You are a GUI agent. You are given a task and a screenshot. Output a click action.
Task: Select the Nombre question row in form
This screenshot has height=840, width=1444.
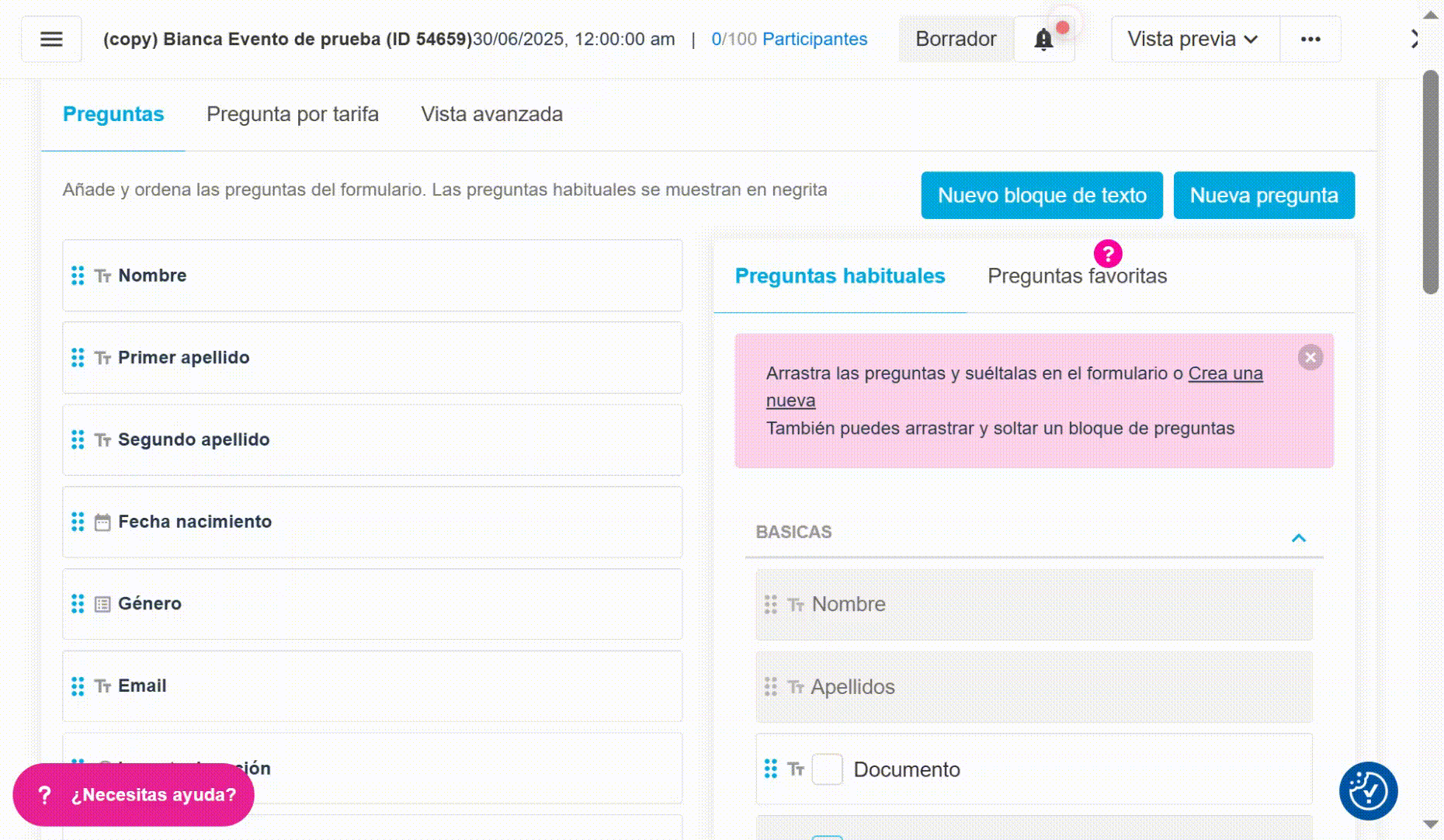tap(373, 276)
